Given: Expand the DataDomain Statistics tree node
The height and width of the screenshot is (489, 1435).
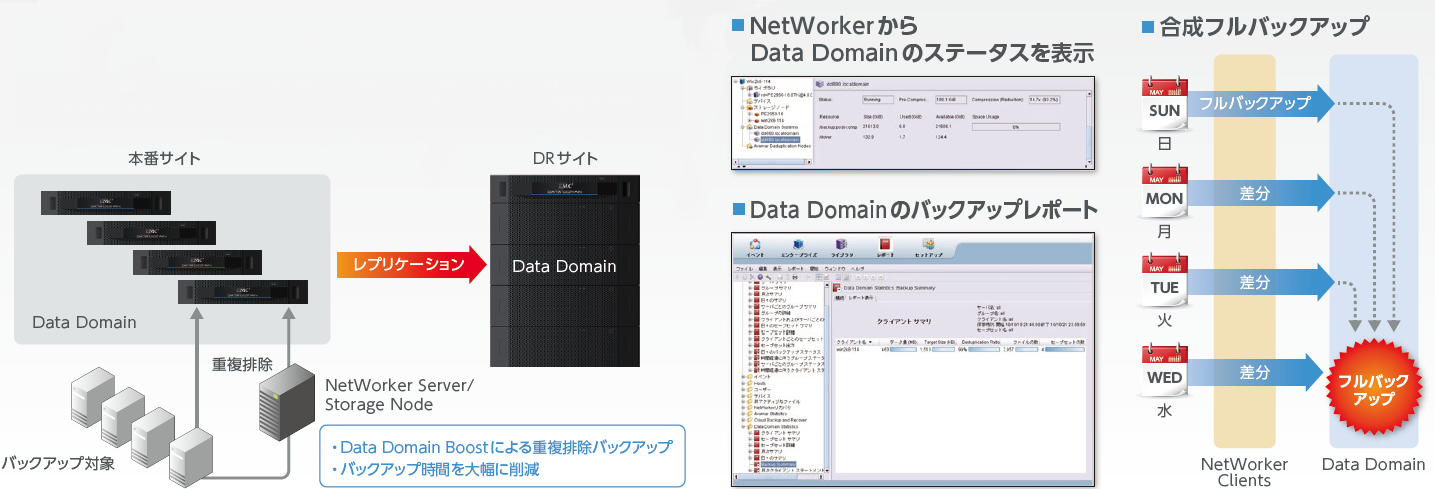Looking at the screenshot, I should [x=743, y=426].
